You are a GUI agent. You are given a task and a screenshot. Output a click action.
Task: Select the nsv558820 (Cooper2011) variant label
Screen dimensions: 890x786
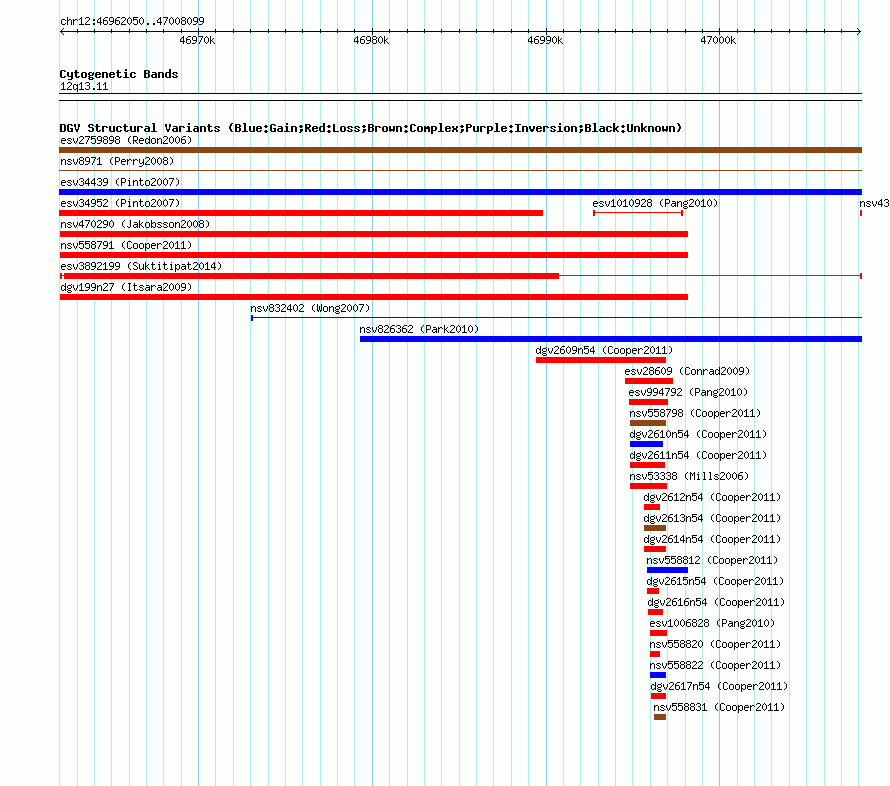pyautogui.click(x=715, y=644)
